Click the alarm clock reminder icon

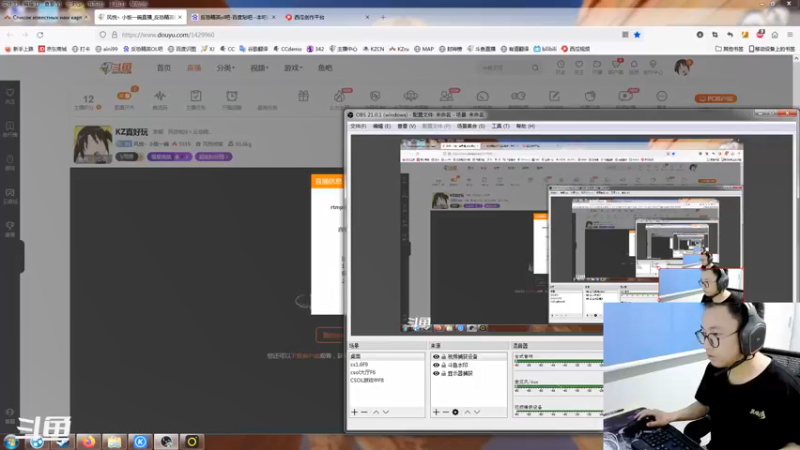coord(232,95)
